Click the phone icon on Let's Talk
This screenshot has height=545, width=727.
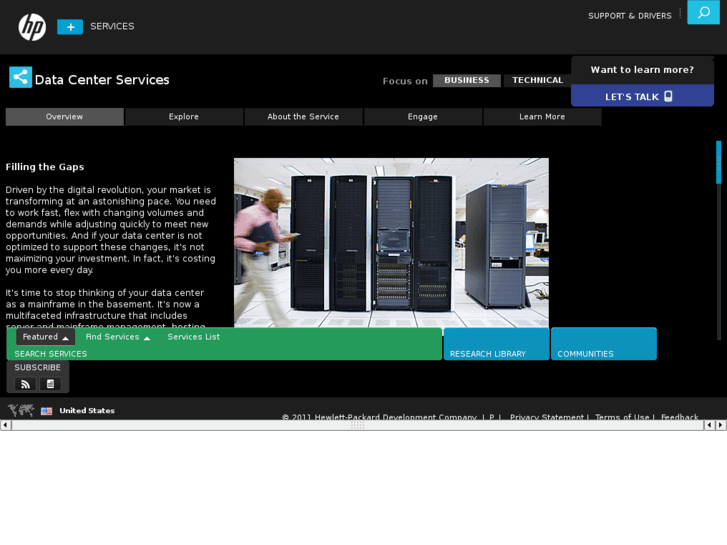(668, 96)
